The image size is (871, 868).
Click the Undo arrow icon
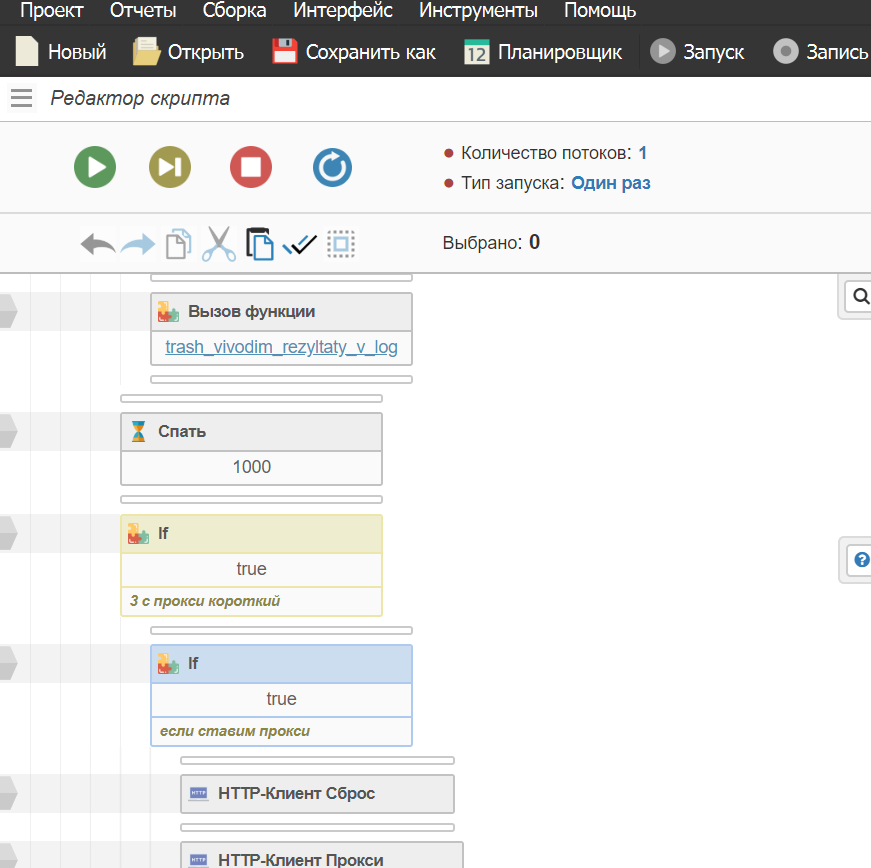[x=98, y=243]
